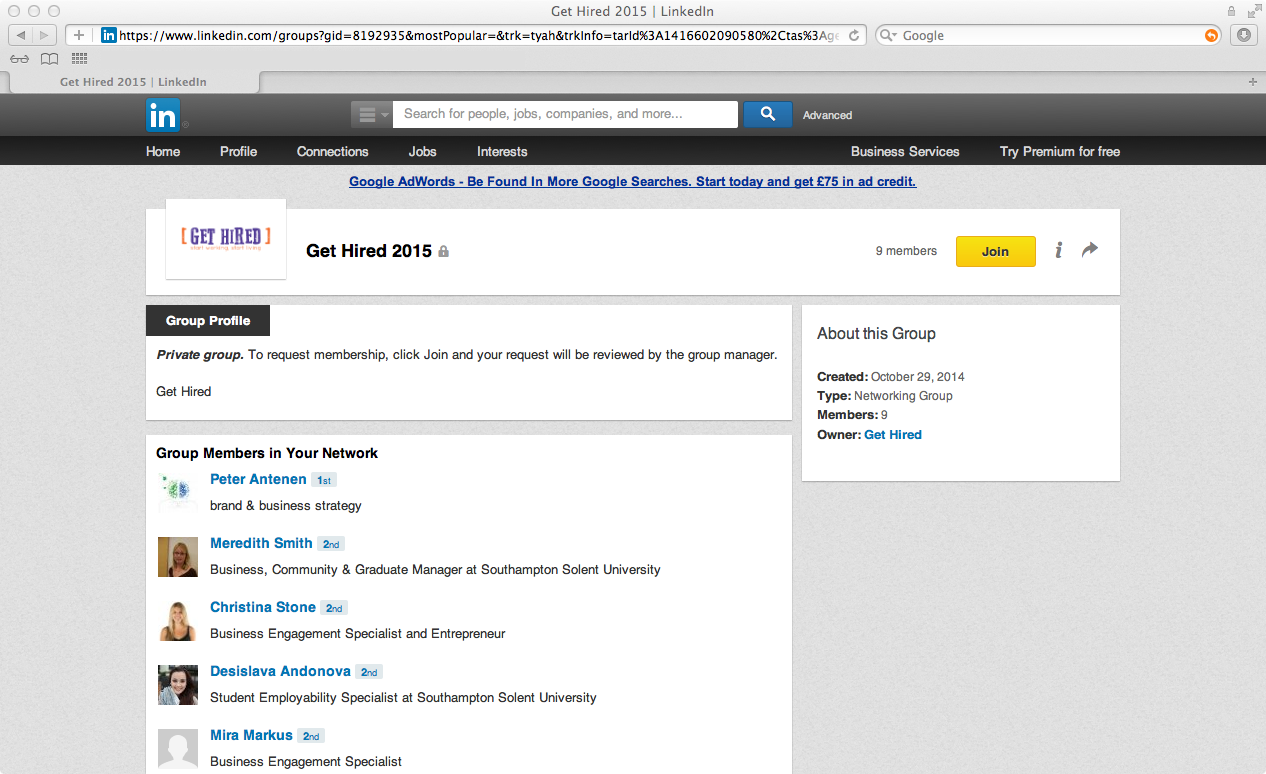Viewport: 1266px width, 774px height.
Task: Click the Get Hired owner link
Action: point(893,434)
